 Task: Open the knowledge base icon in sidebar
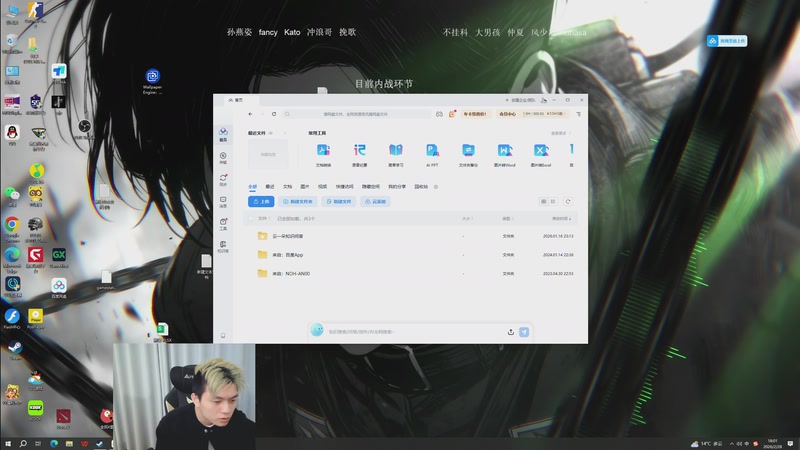point(223,246)
